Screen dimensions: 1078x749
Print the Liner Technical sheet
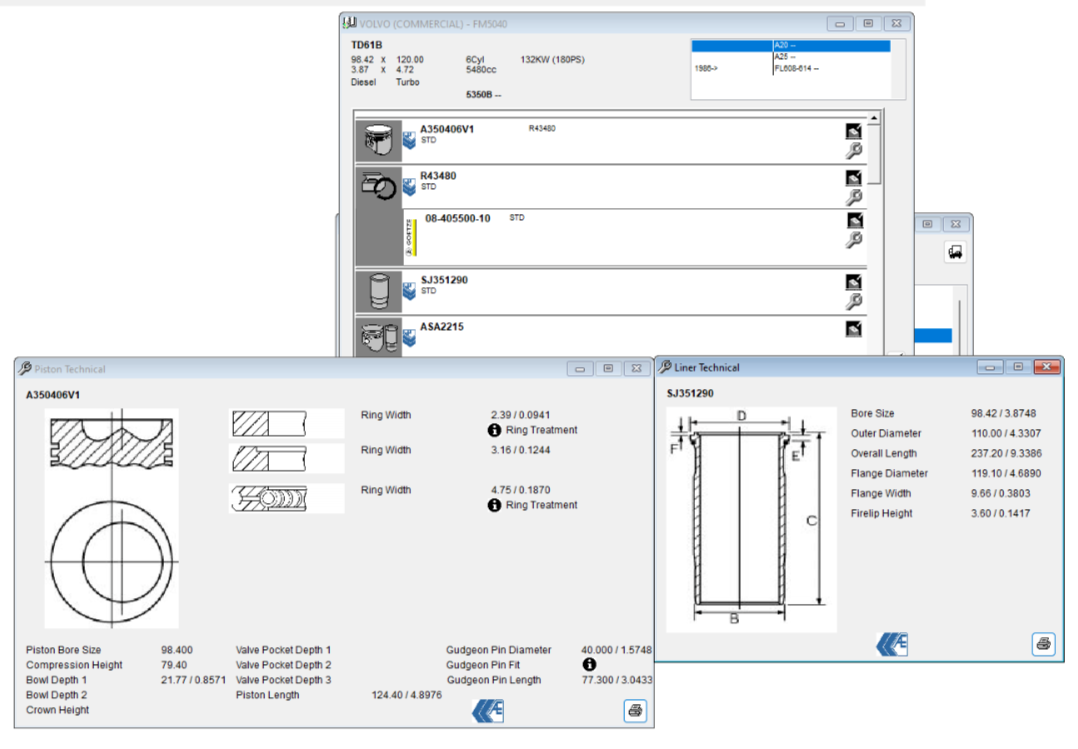click(x=1044, y=644)
